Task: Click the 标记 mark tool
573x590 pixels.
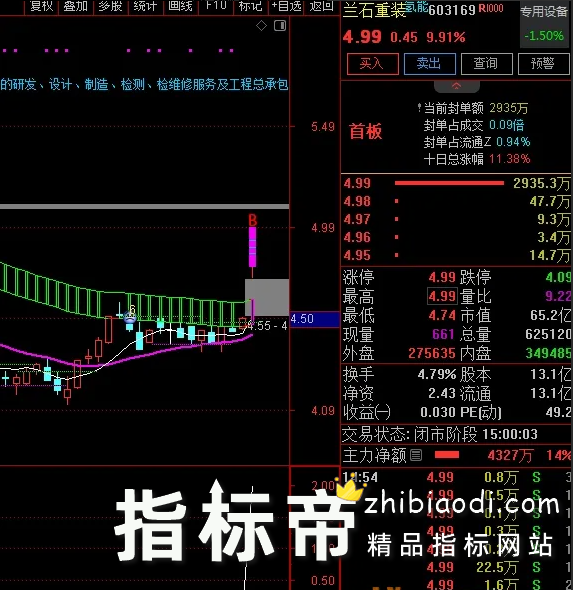Action: coord(251,6)
